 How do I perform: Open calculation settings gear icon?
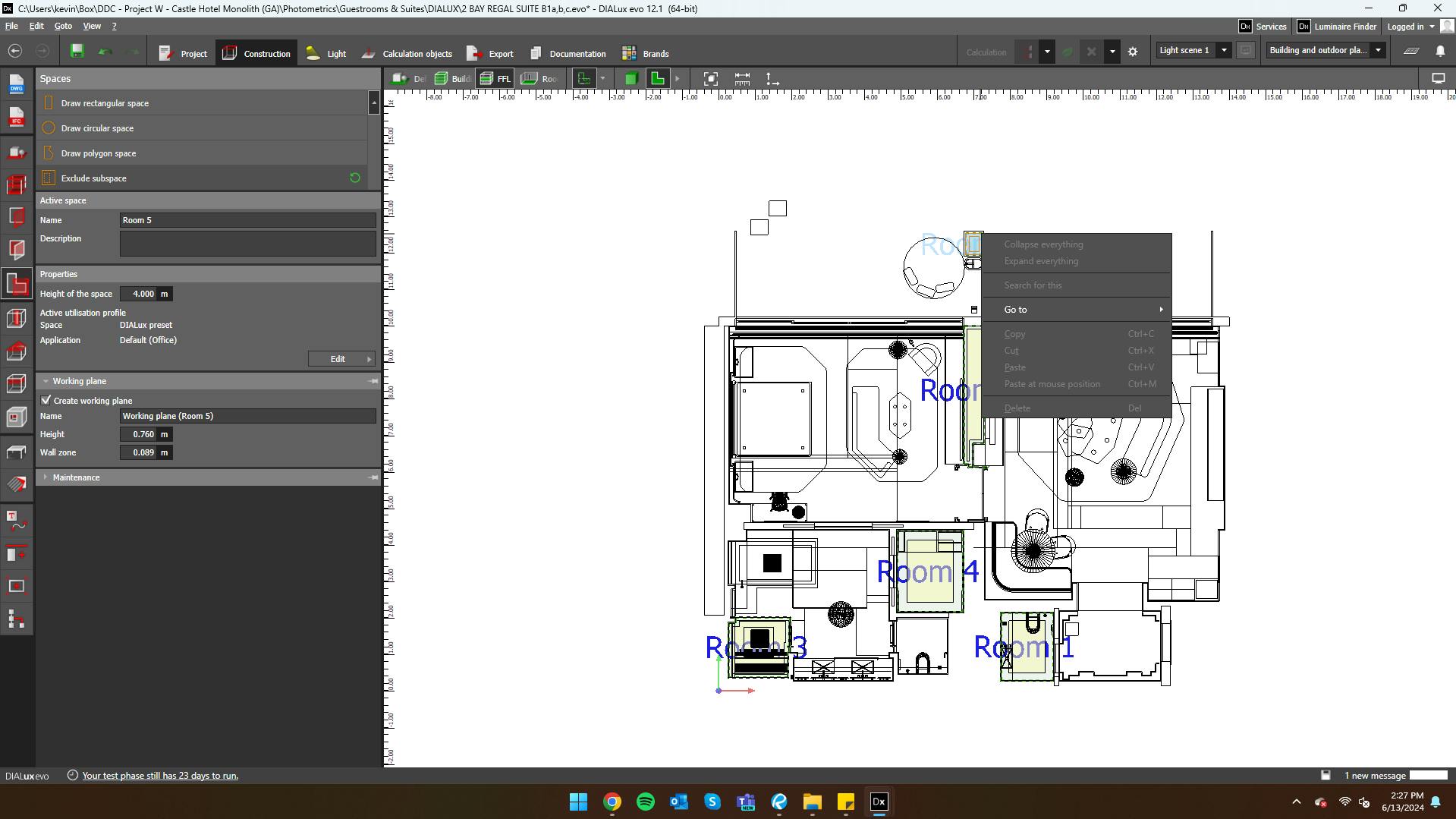point(1133,52)
